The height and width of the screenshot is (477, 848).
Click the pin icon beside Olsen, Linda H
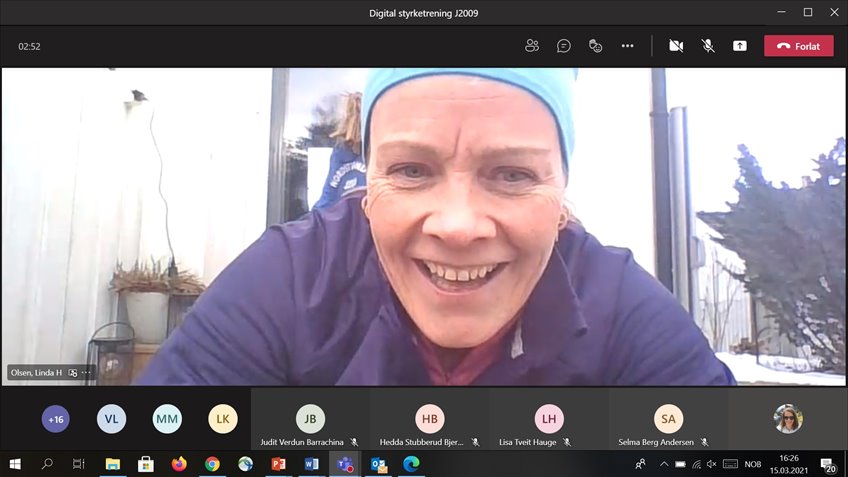[73, 372]
